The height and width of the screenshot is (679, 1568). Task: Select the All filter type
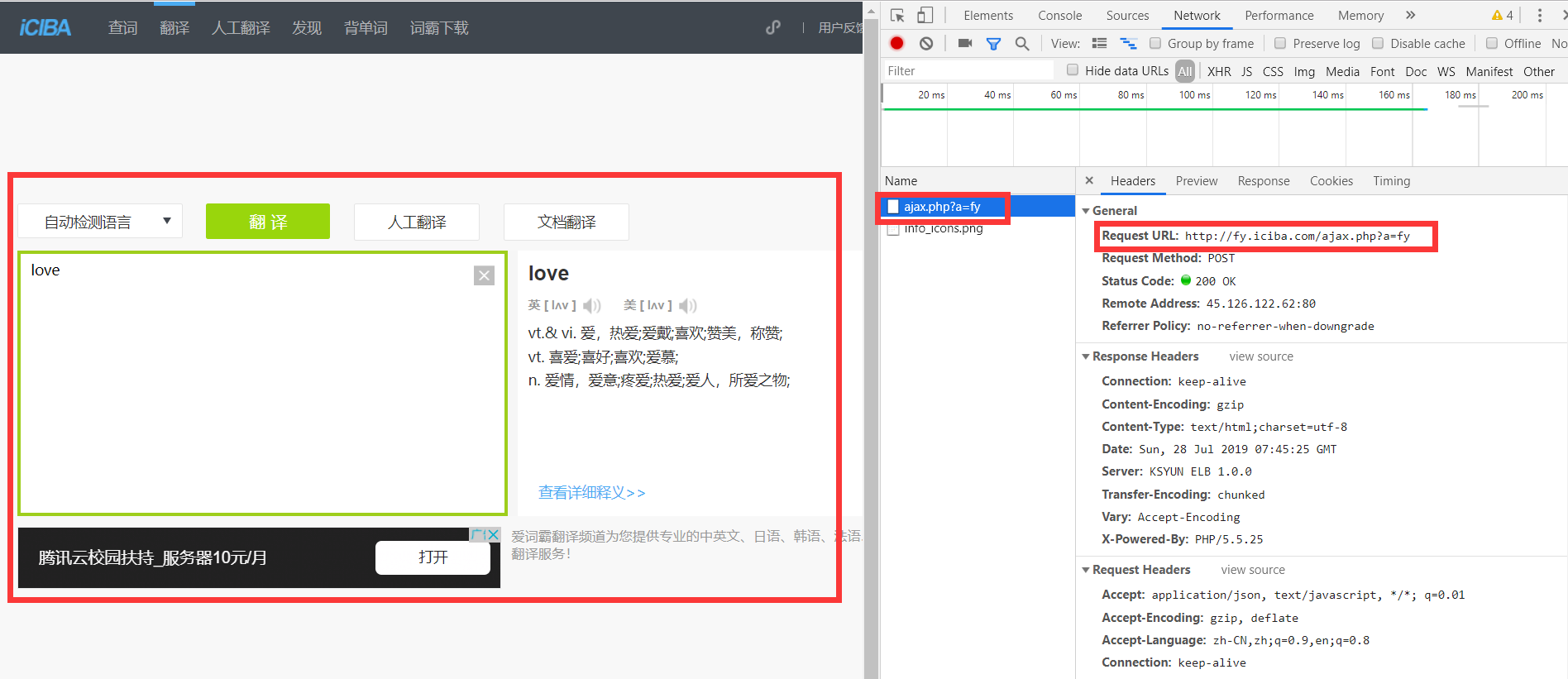coord(1185,71)
